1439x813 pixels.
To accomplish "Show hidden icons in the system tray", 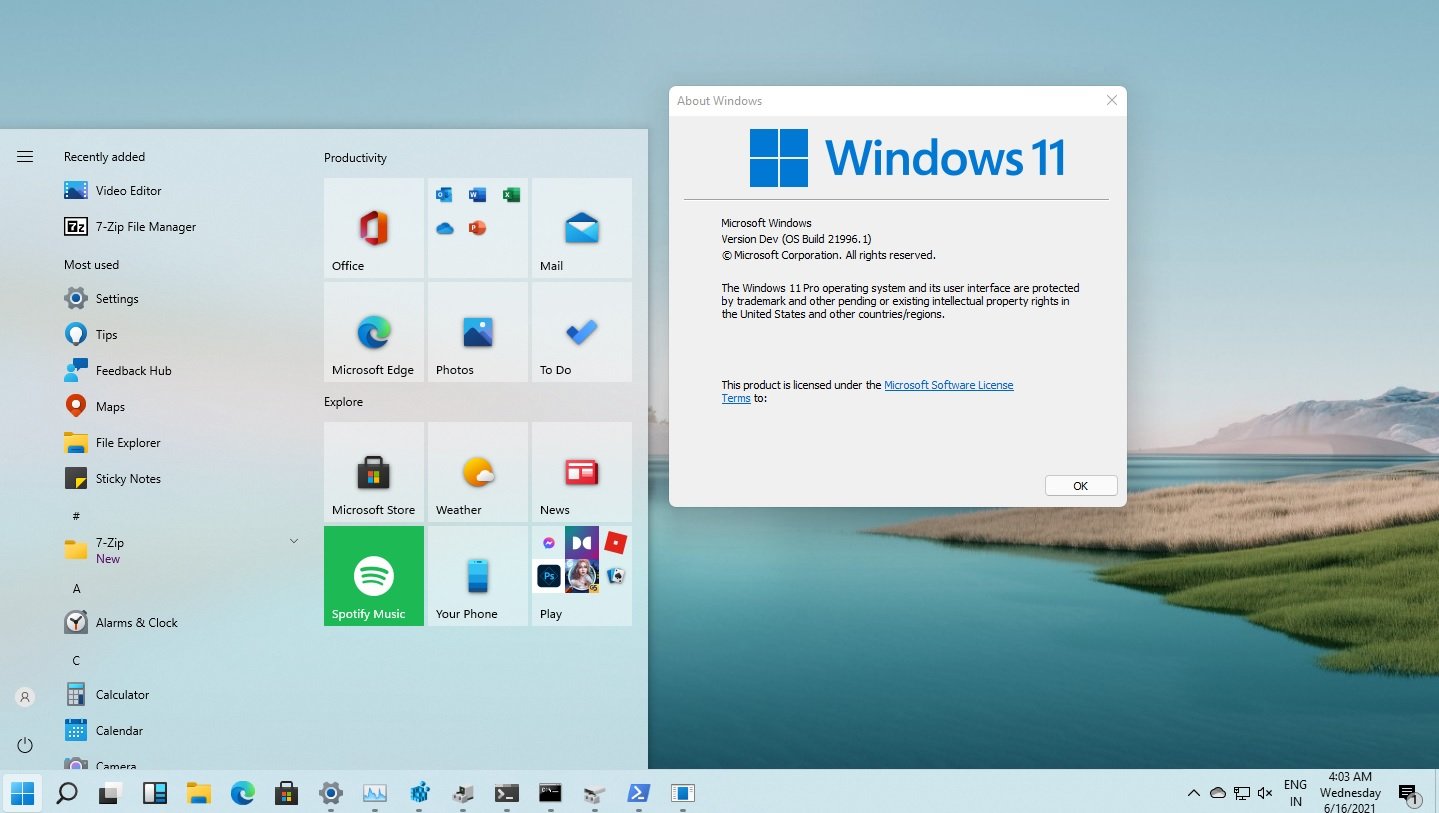I will click(x=1193, y=793).
